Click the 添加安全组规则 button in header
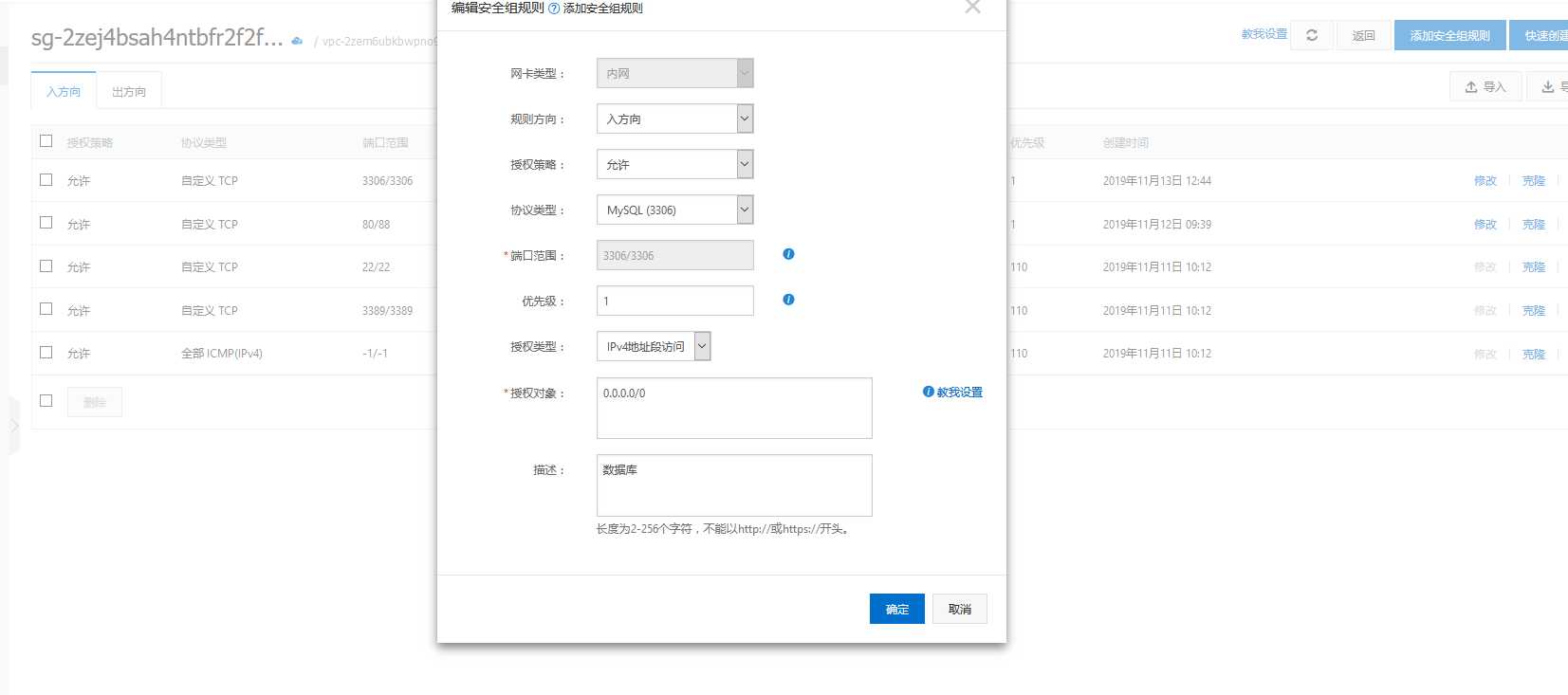 1449,35
